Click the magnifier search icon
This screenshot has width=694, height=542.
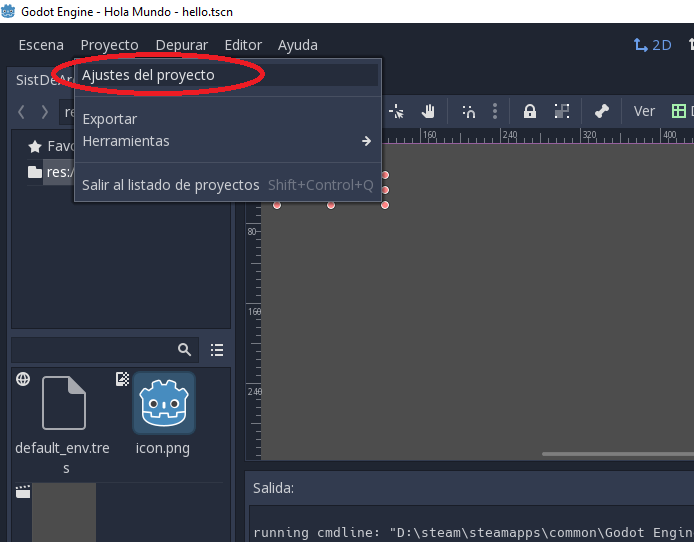[x=184, y=350]
